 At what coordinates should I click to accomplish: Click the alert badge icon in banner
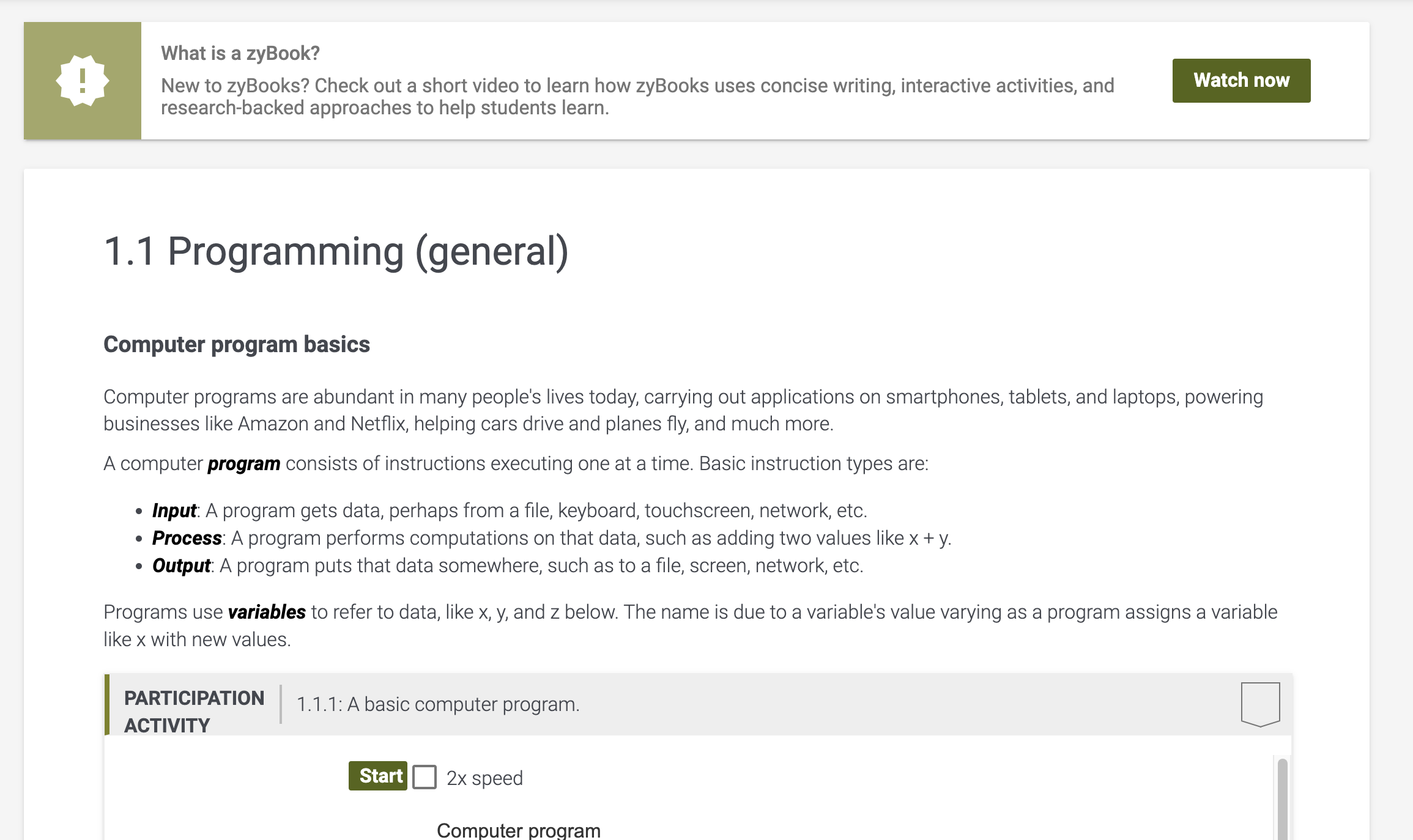click(83, 81)
